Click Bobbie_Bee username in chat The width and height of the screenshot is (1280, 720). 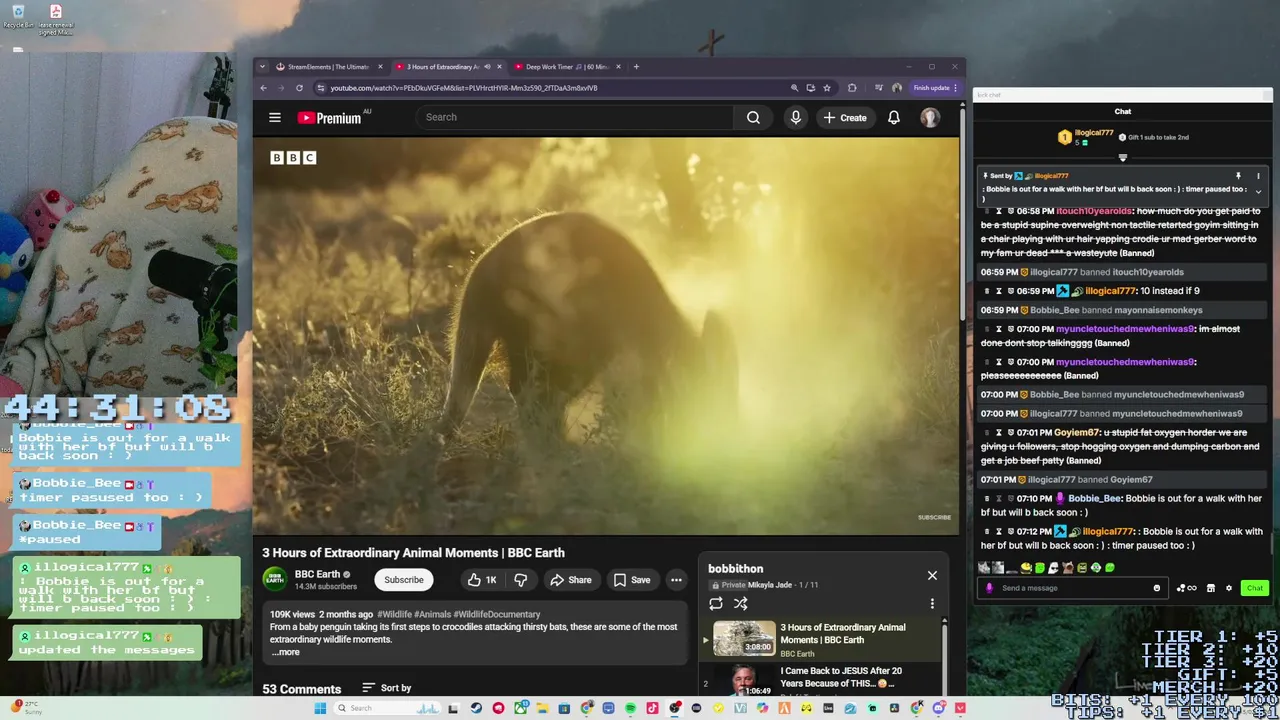pyautogui.click(x=1094, y=498)
